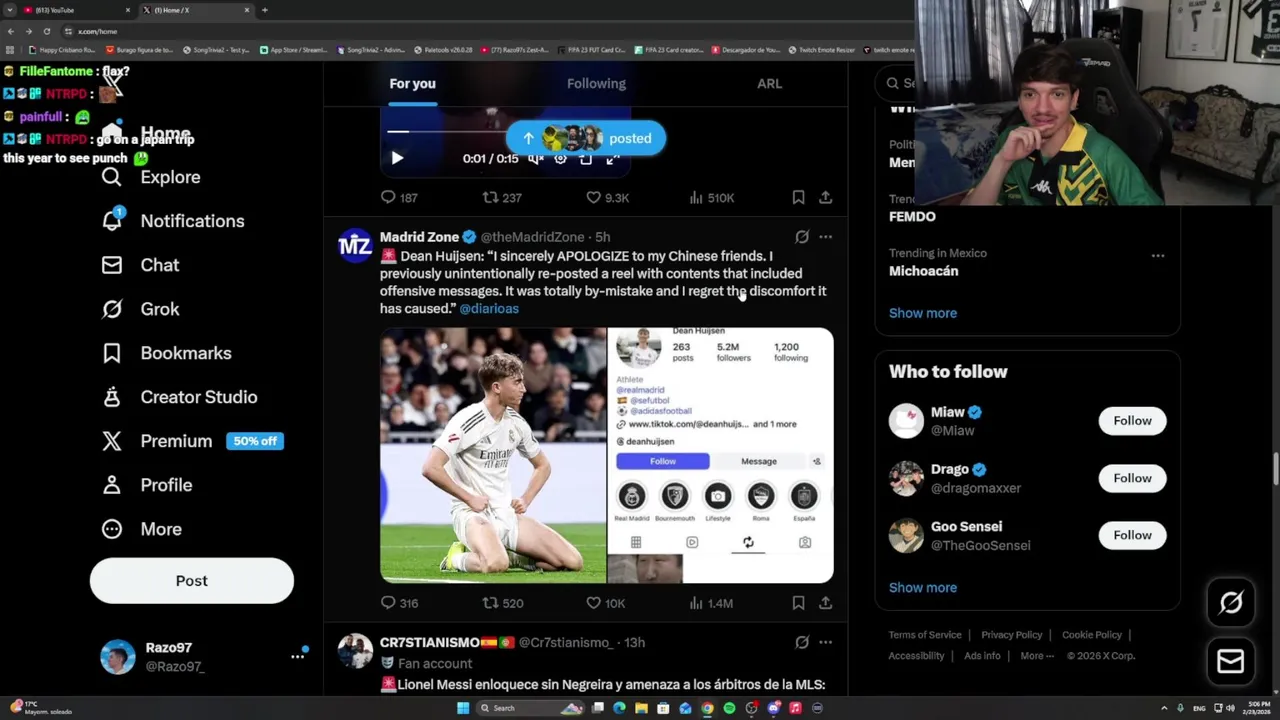
Task: Like the Madrid Zone post
Action: (x=605, y=603)
